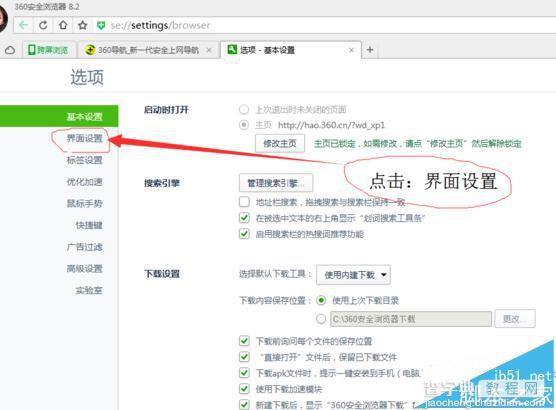This screenshot has width=556, height=410.
Task: Toggle the 使用下载加速模块 checkbox
Action: coord(244,389)
